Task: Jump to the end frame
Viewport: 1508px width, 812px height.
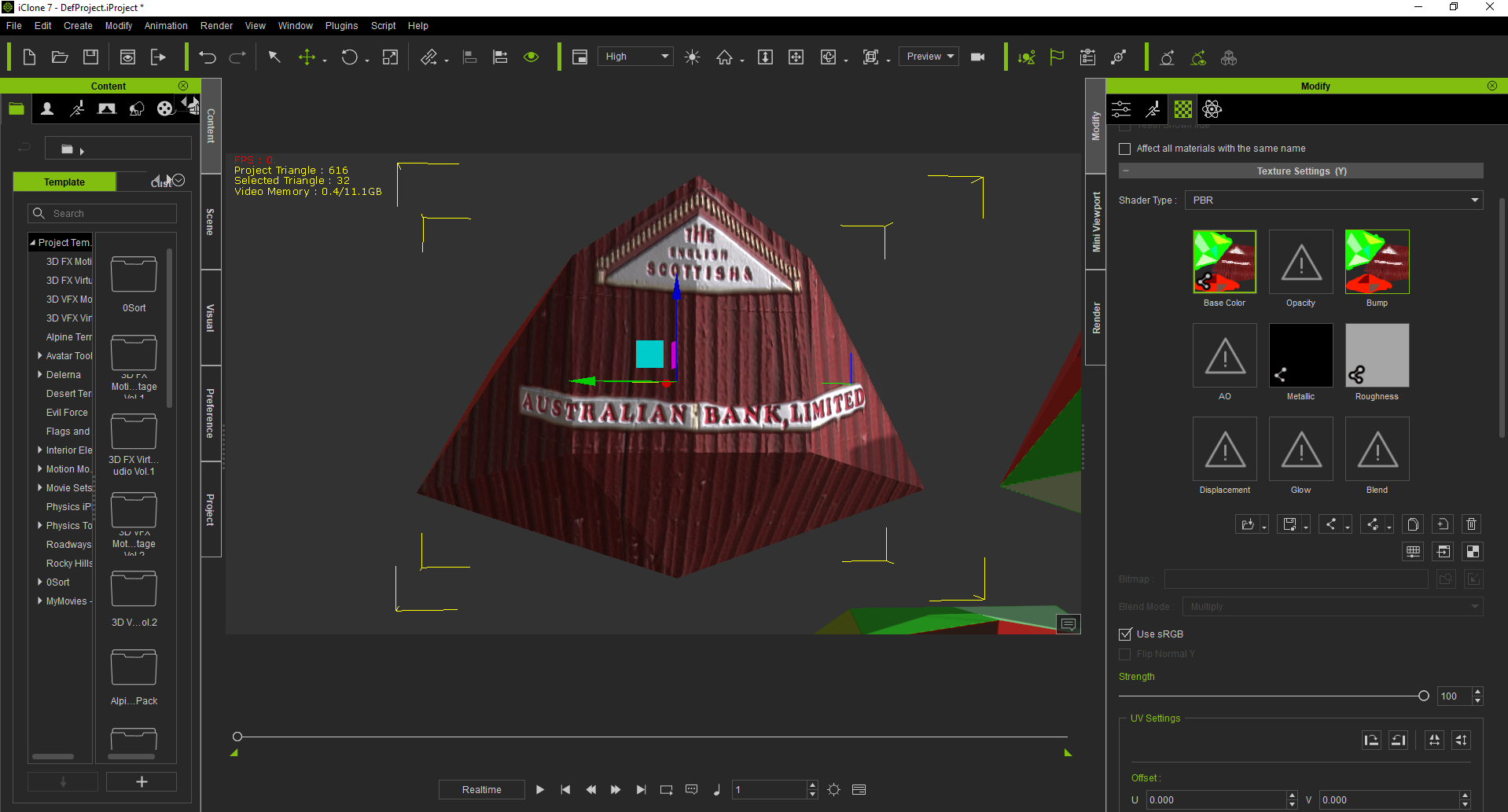Action: coord(642,790)
